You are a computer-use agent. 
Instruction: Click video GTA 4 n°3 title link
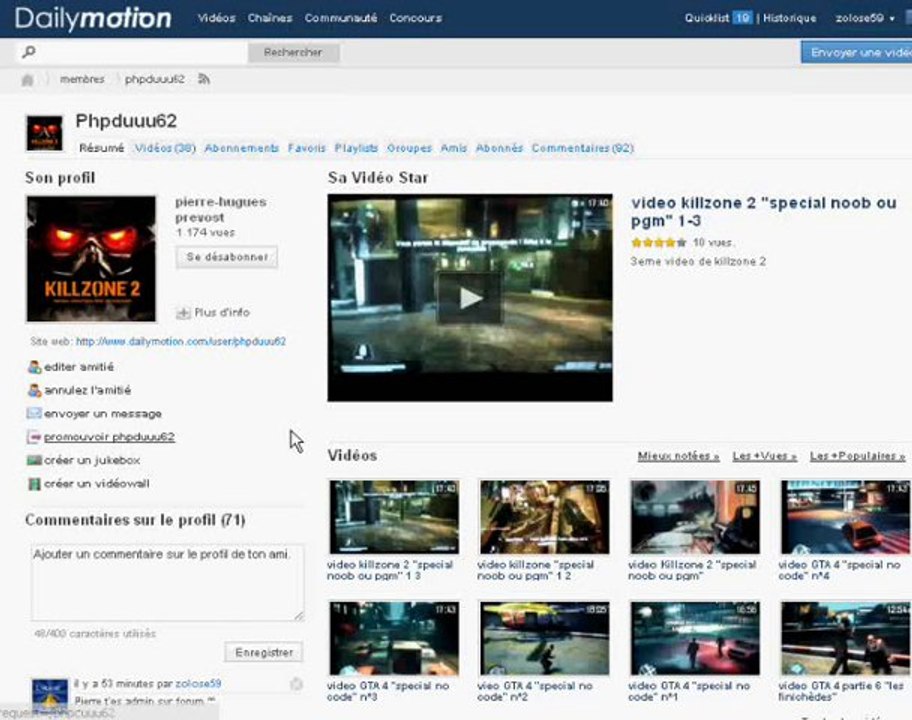388,692
